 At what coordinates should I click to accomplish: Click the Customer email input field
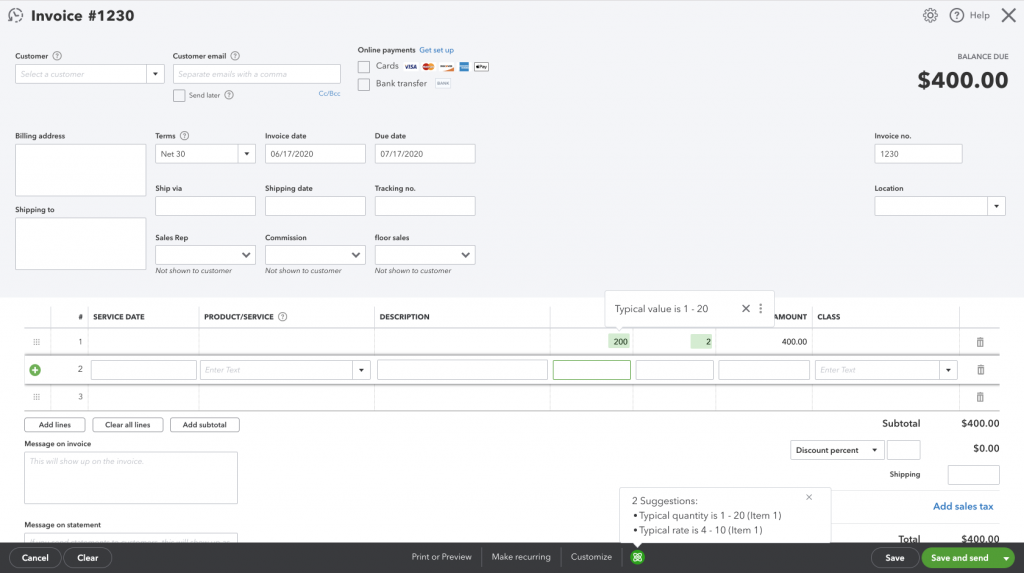coord(257,74)
